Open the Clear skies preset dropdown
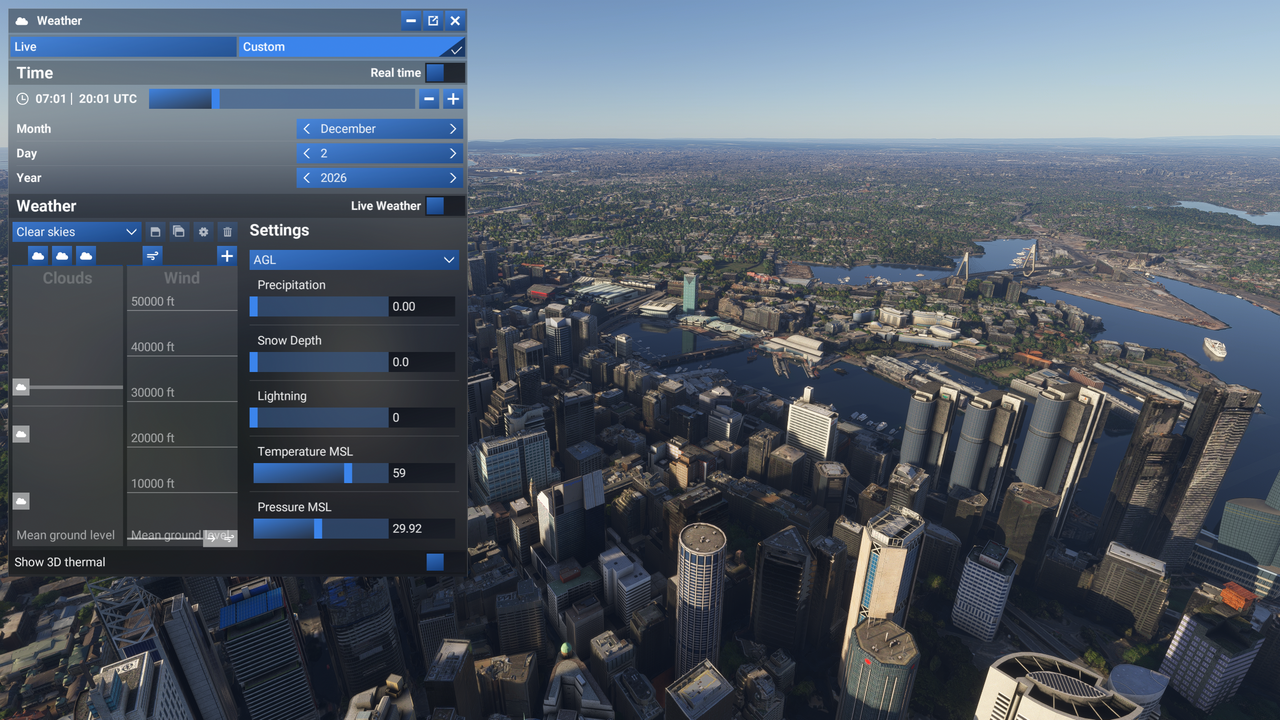This screenshot has width=1280, height=720. pos(77,232)
